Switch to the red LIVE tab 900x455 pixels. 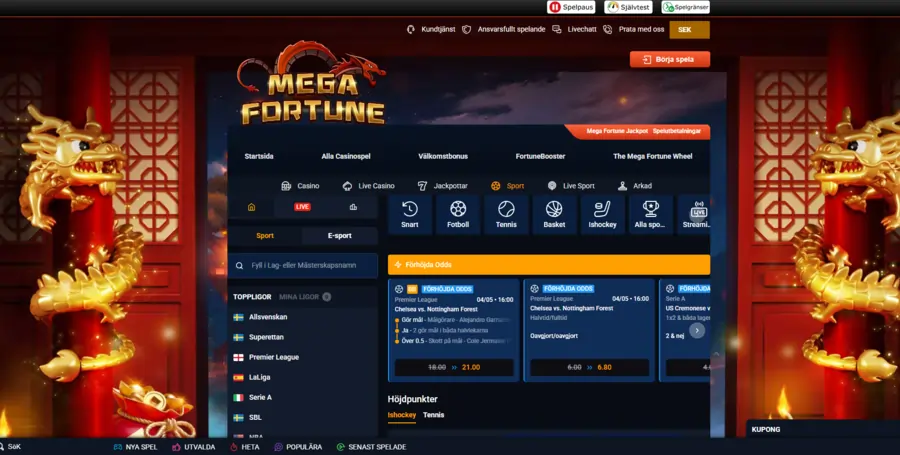click(x=302, y=207)
